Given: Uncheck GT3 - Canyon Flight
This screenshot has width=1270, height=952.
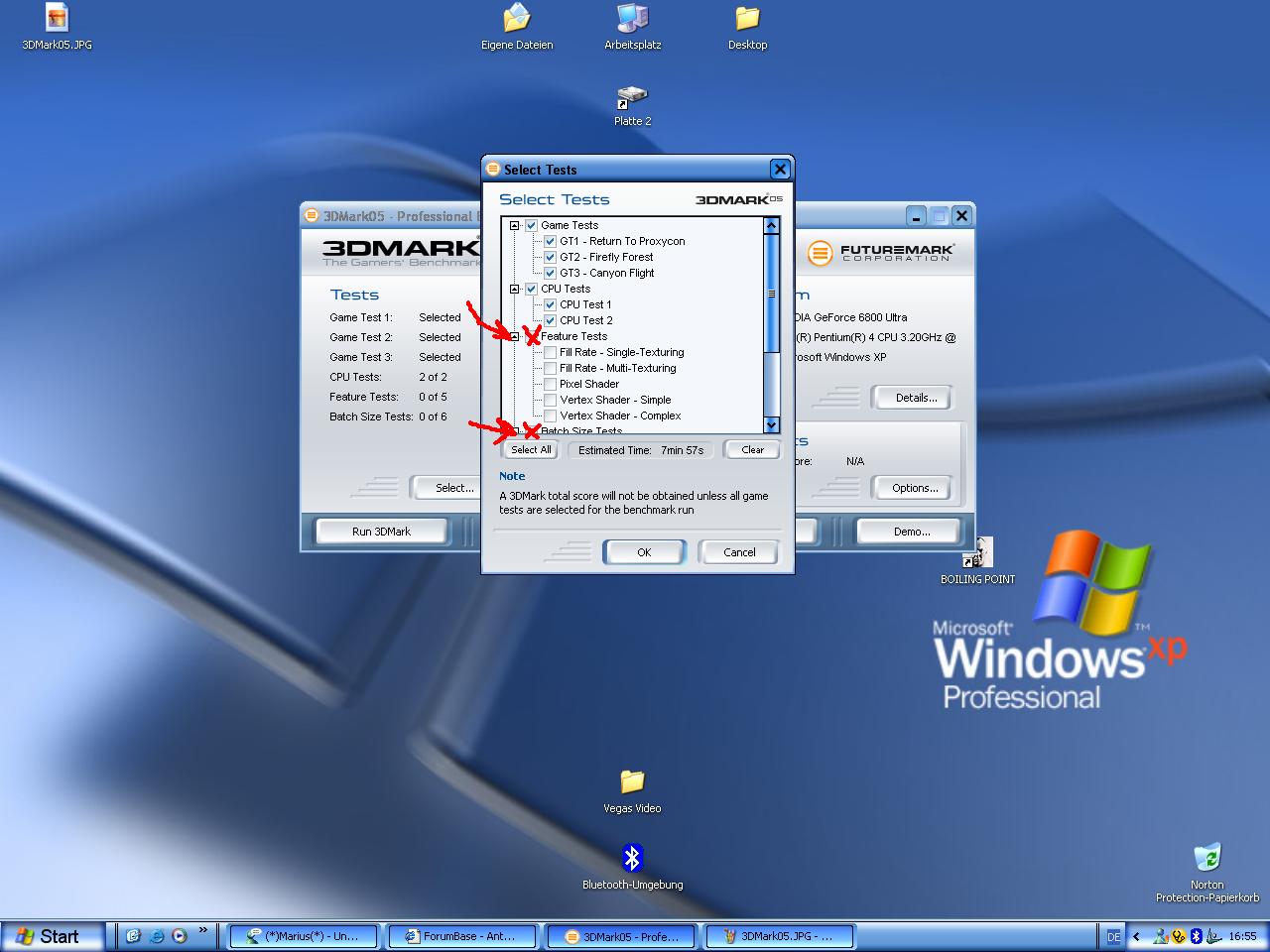Looking at the screenshot, I should tap(550, 273).
